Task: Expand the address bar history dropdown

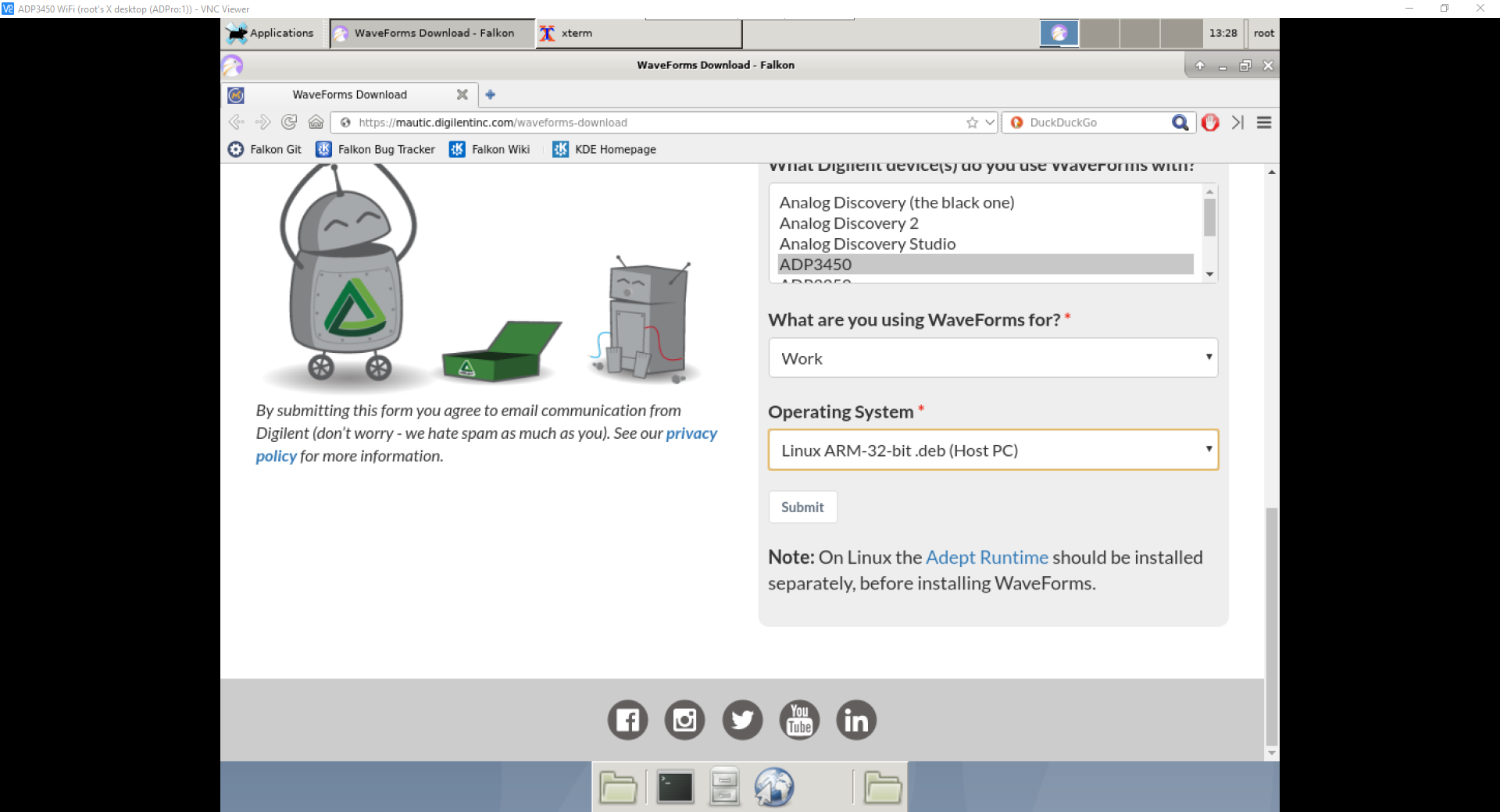Action: [990, 123]
